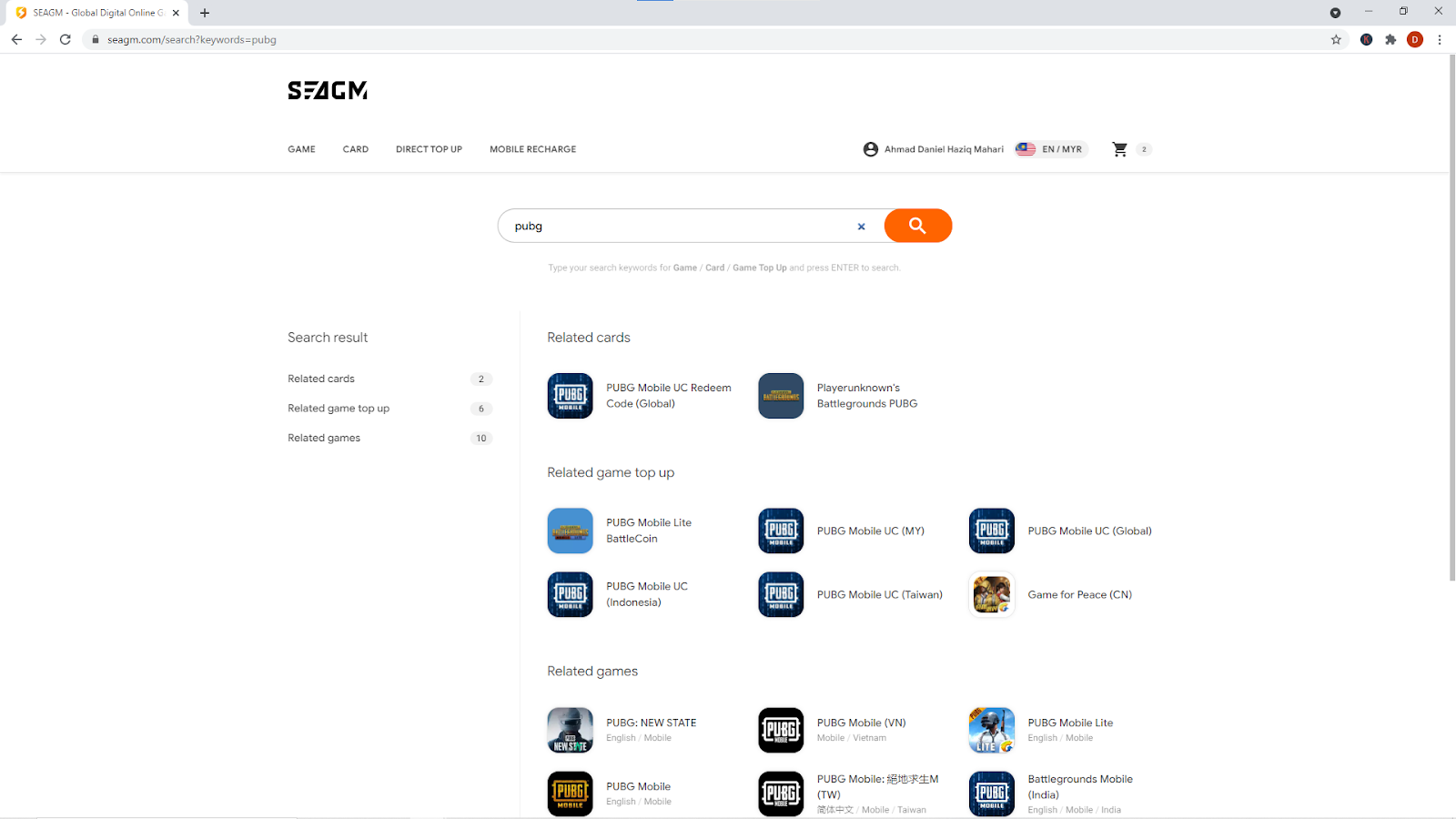
Task: Open PUBG Mobile Lite game icon
Action: coord(992,730)
